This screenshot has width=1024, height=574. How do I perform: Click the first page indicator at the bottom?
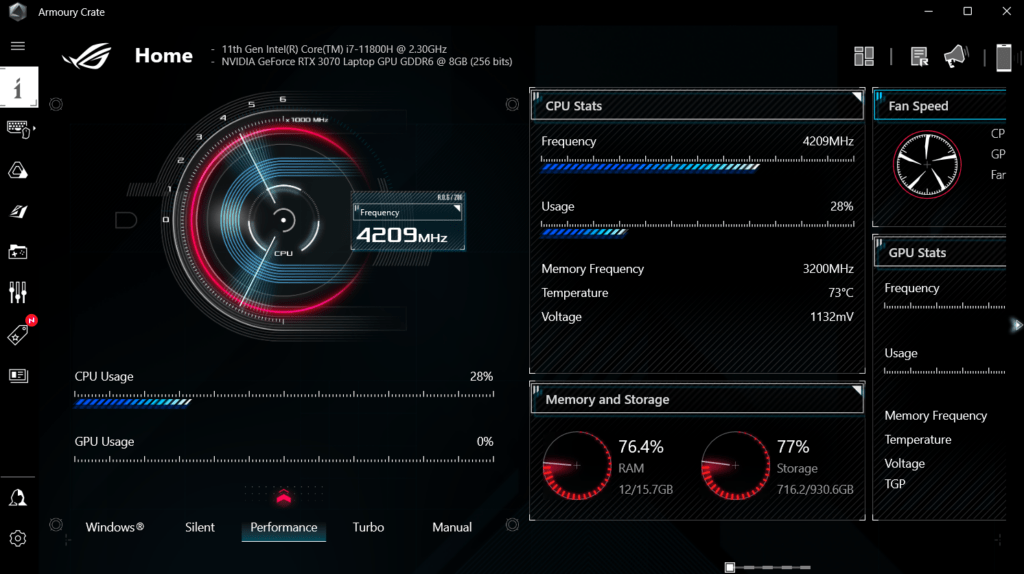[731, 567]
